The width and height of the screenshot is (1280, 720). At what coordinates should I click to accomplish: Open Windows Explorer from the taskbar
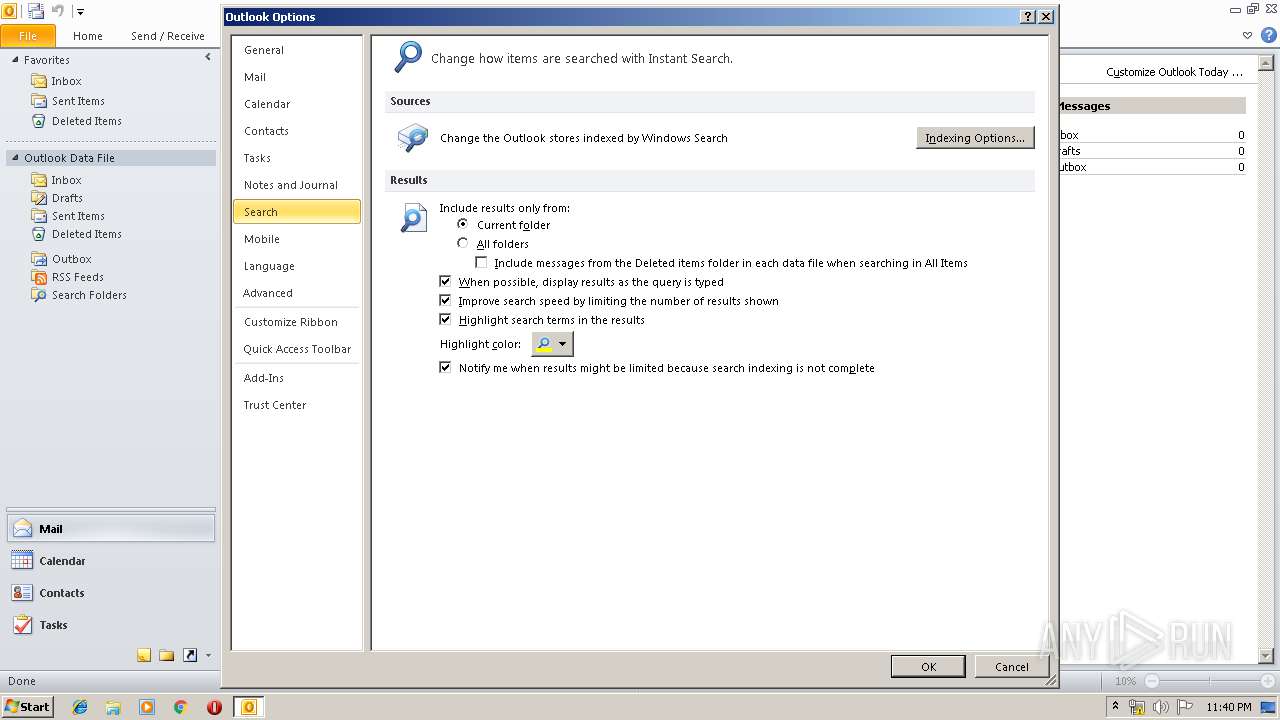coord(113,707)
